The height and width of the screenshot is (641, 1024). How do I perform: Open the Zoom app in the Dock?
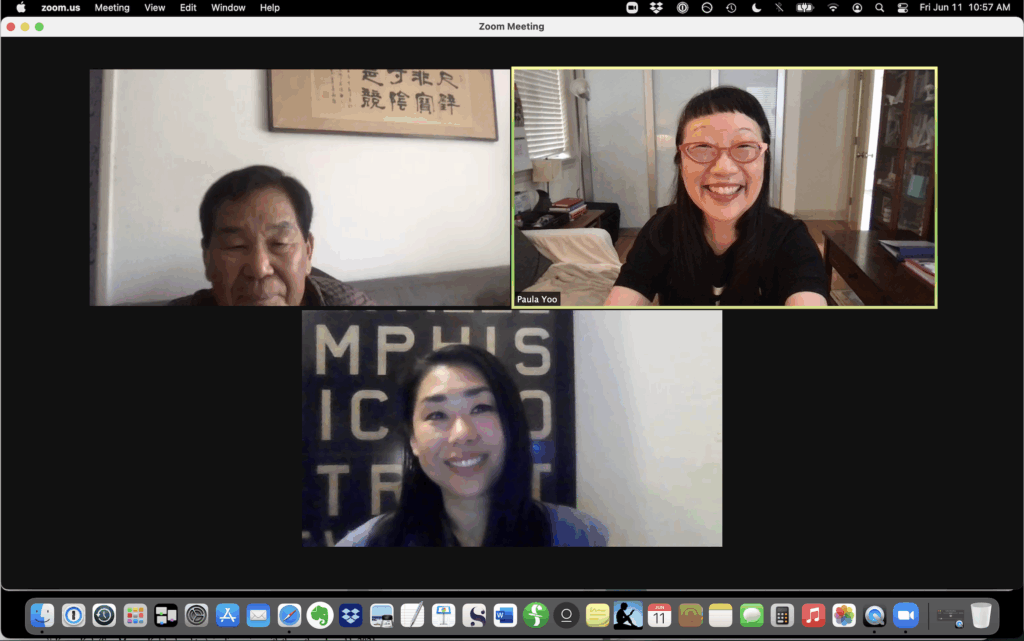point(905,615)
